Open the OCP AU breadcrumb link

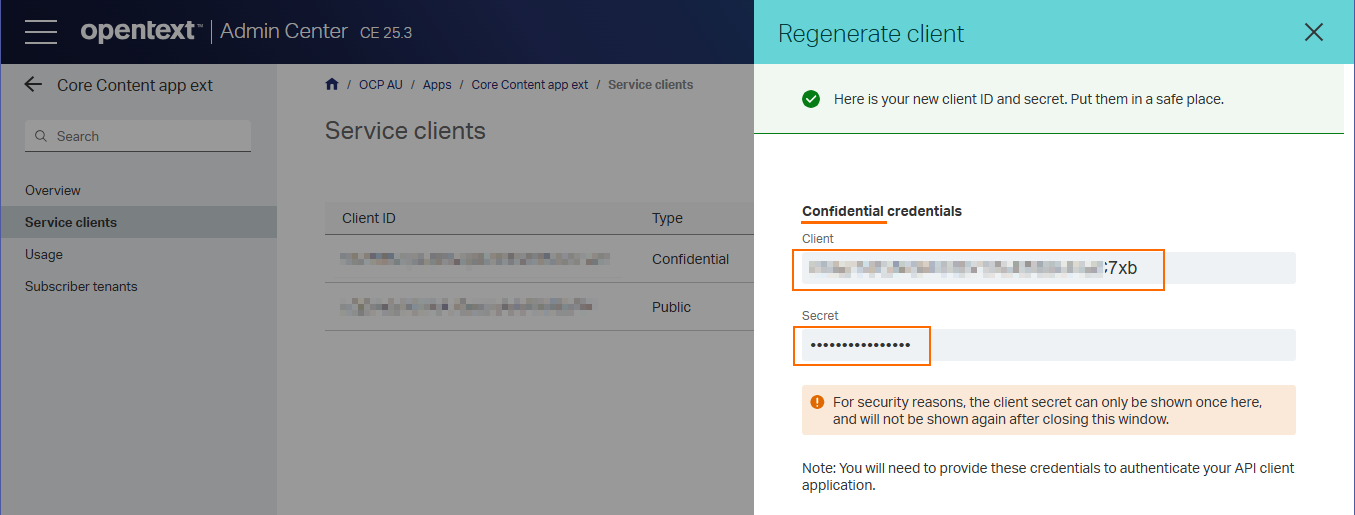click(381, 85)
